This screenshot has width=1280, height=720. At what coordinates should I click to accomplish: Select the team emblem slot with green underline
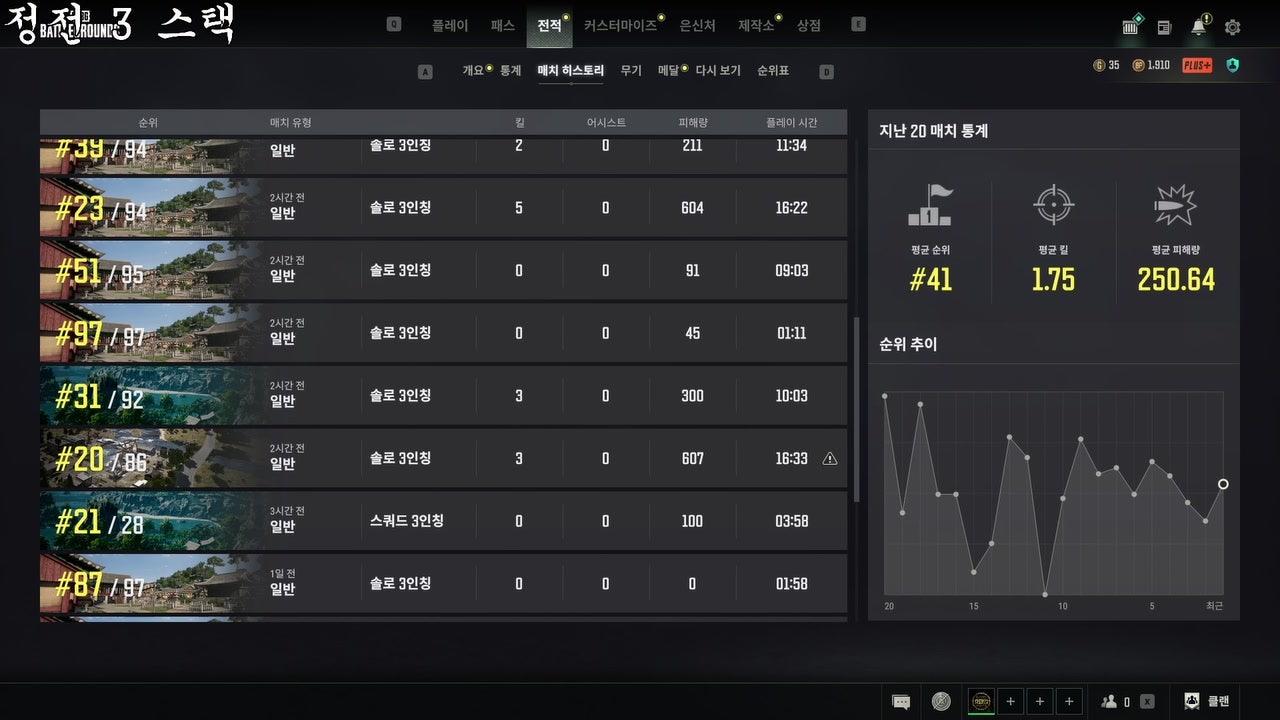click(981, 702)
